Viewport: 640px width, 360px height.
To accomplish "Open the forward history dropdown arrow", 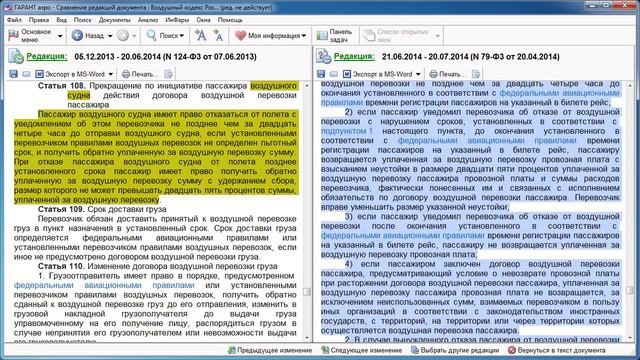I will 134,36.
